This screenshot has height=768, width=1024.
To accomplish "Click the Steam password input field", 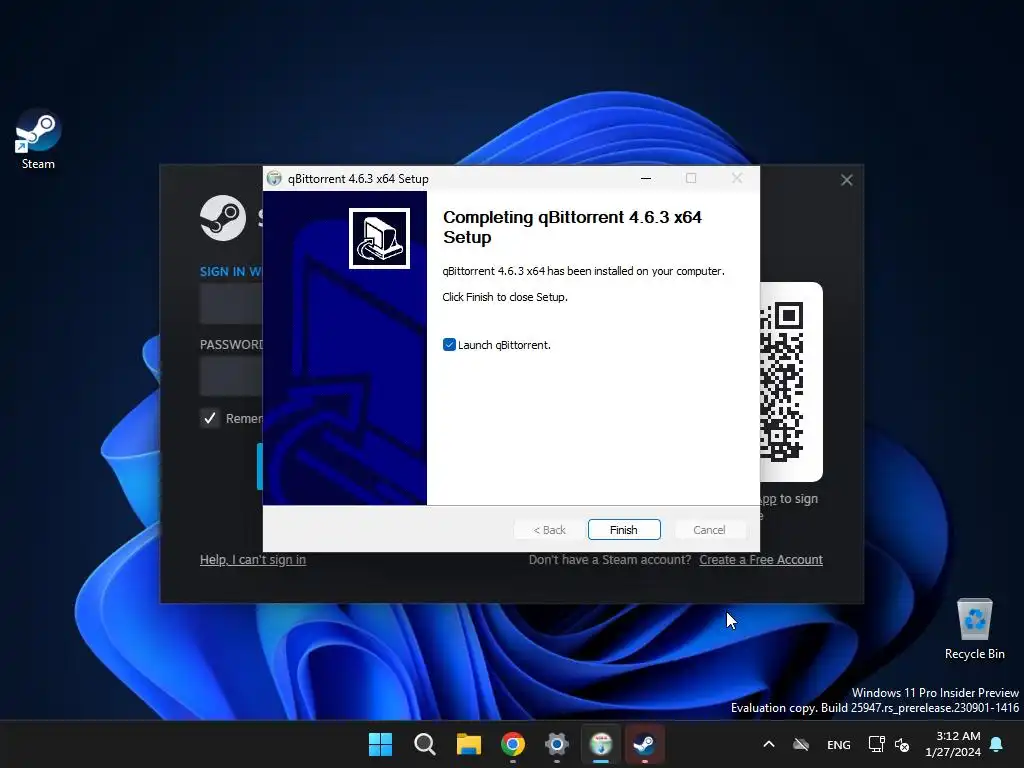I will pyautogui.click(x=231, y=377).
